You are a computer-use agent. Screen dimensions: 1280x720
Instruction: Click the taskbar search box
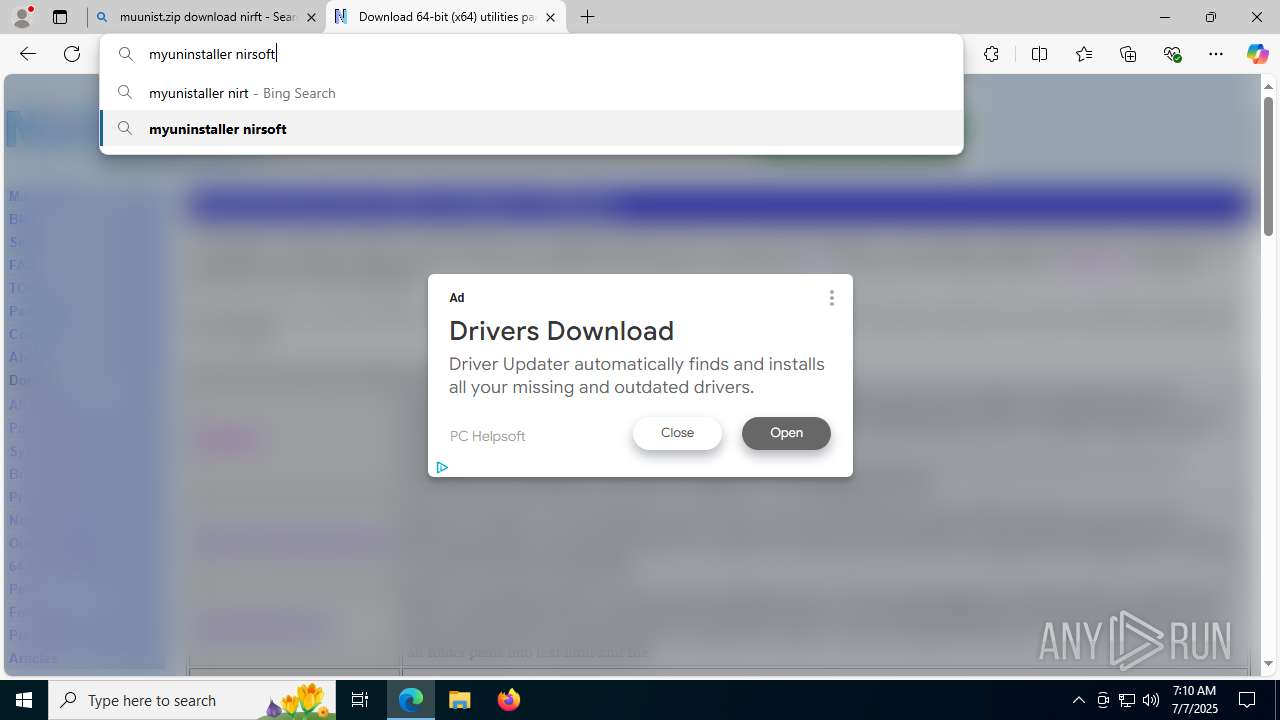tap(192, 700)
